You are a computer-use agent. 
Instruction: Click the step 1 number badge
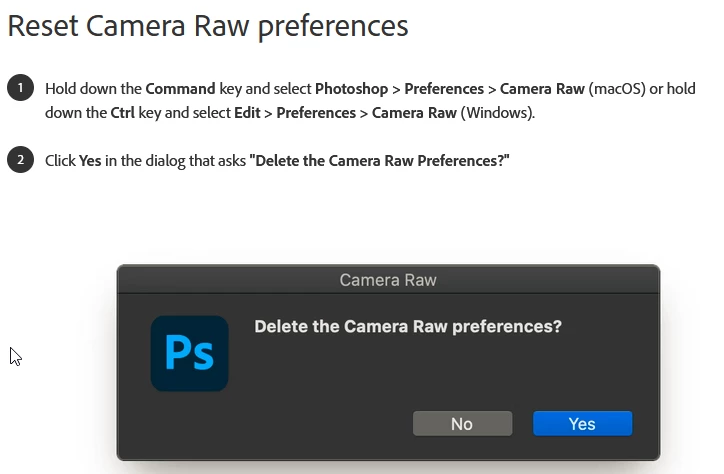pyautogui.click(x=20, y=88)
